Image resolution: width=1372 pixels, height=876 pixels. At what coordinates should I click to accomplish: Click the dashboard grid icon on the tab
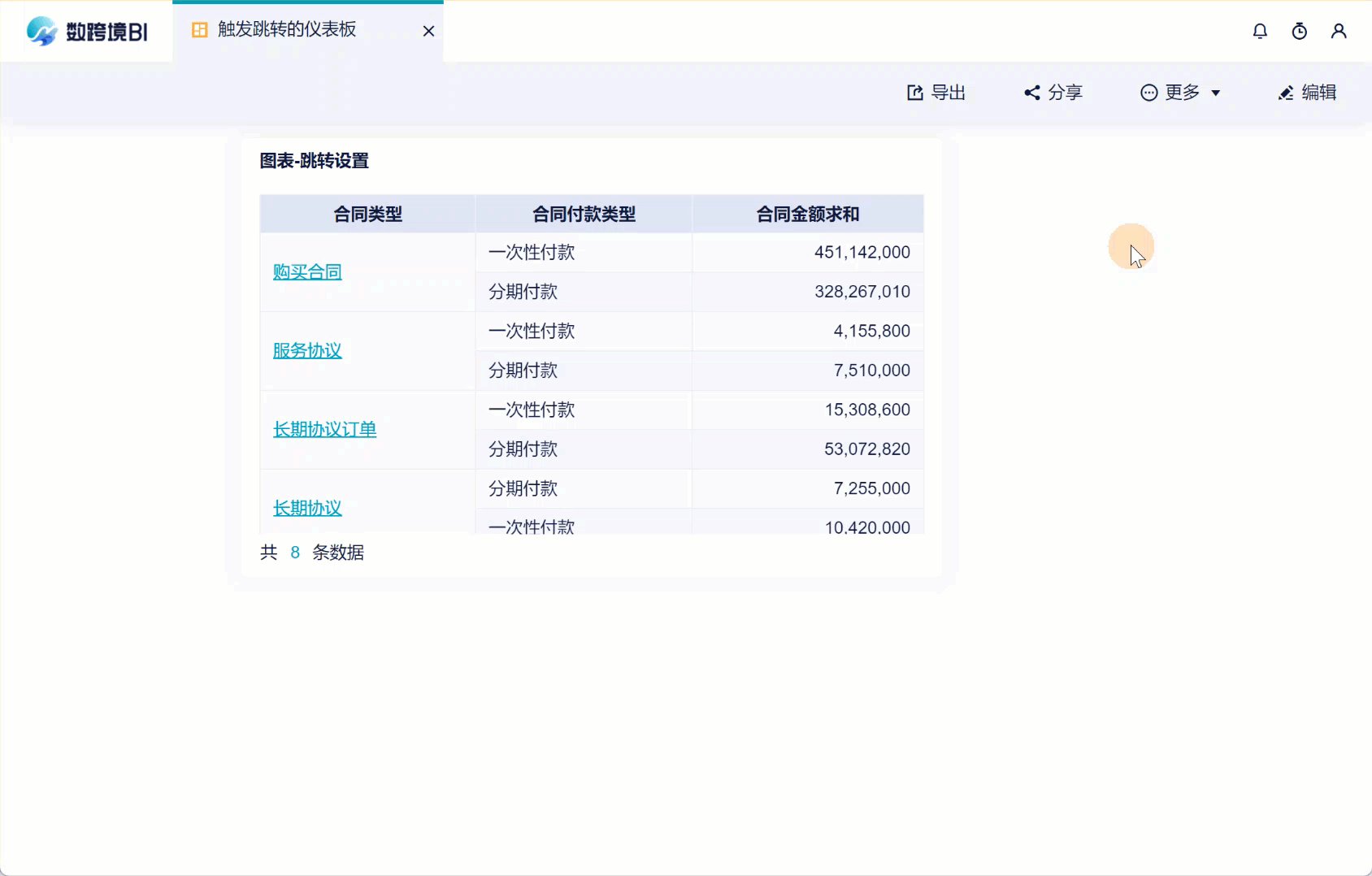coord(199,29)
